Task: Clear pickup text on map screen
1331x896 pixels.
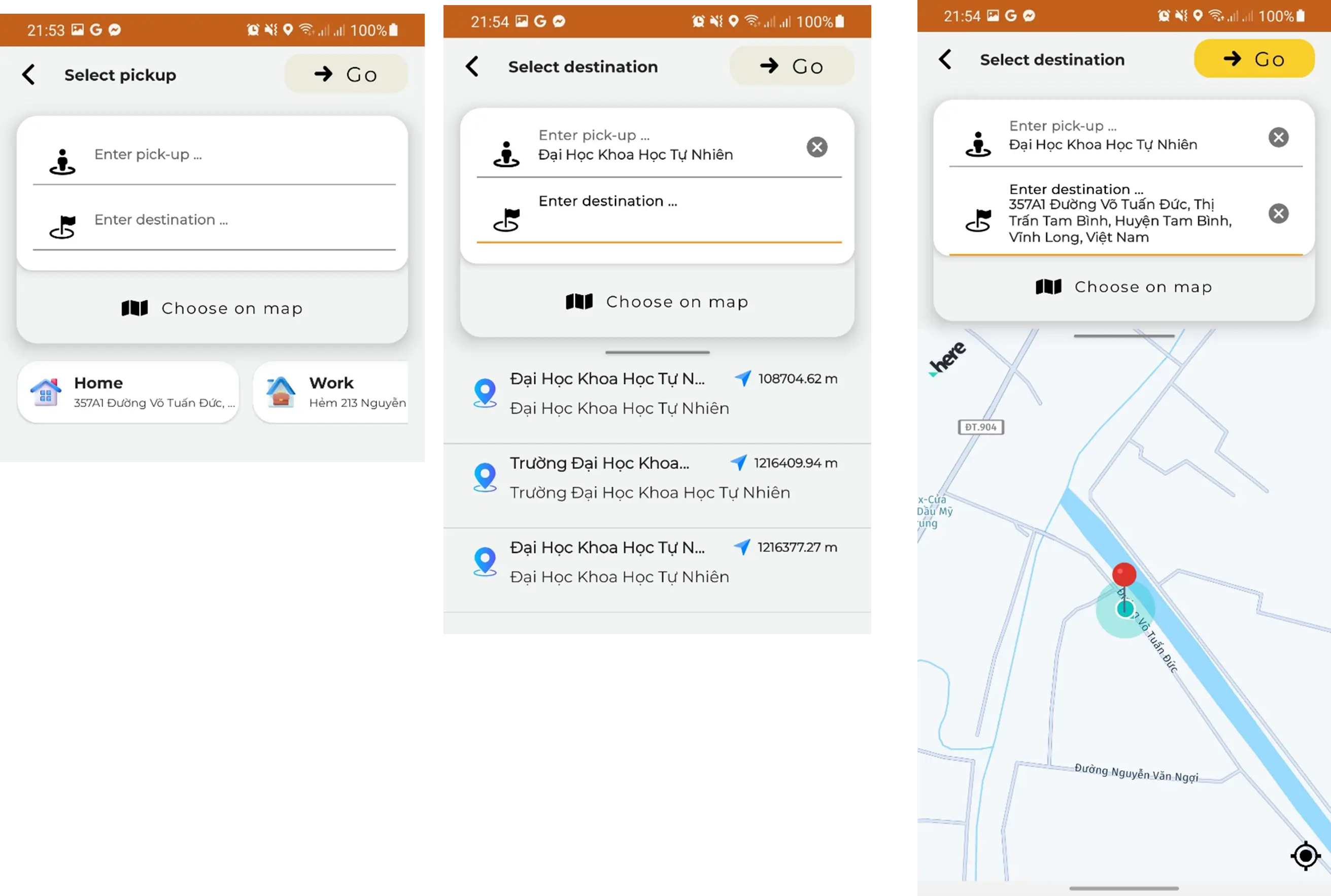Action: pos(1278,137)
